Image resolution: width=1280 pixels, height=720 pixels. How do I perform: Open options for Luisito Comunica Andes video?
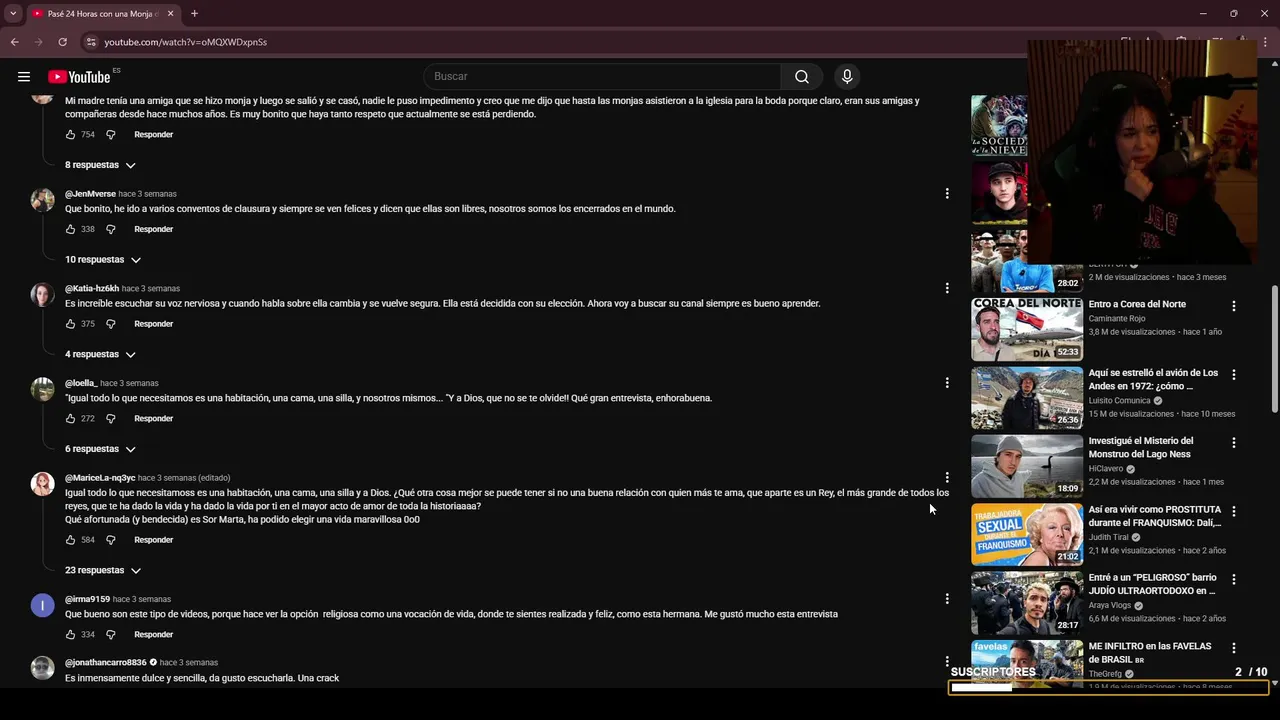coord(1234,375)
